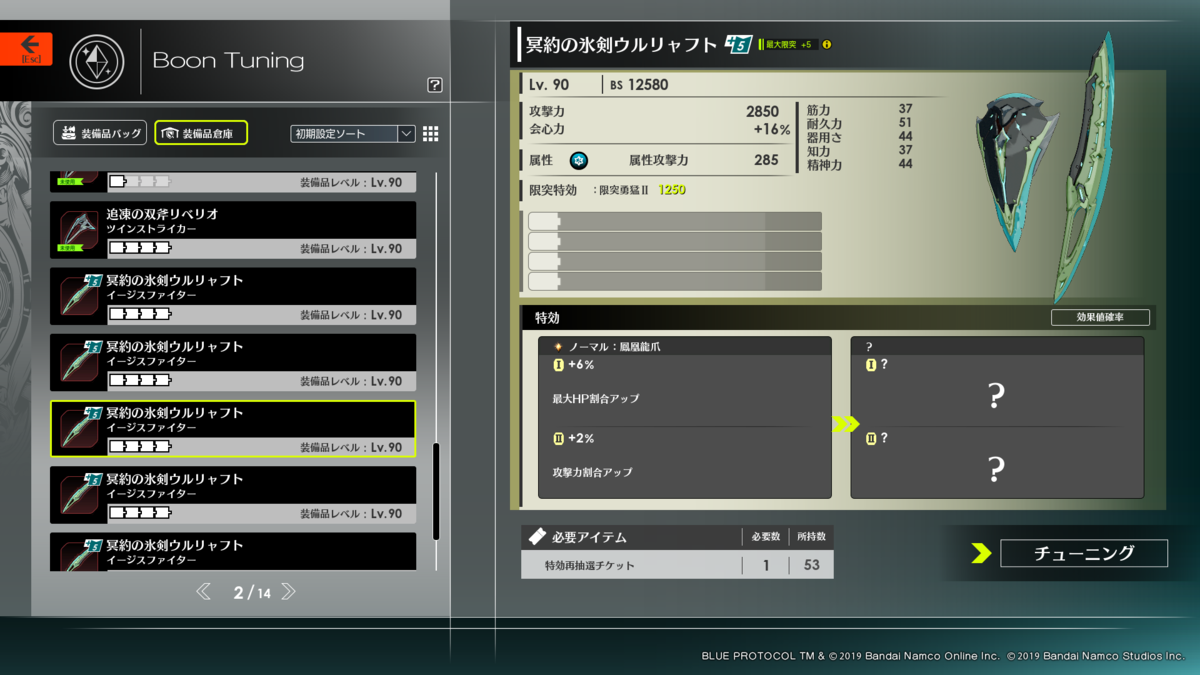Click the BS 12580 value
Screen dimensions: 1200x675
(639, 85)
